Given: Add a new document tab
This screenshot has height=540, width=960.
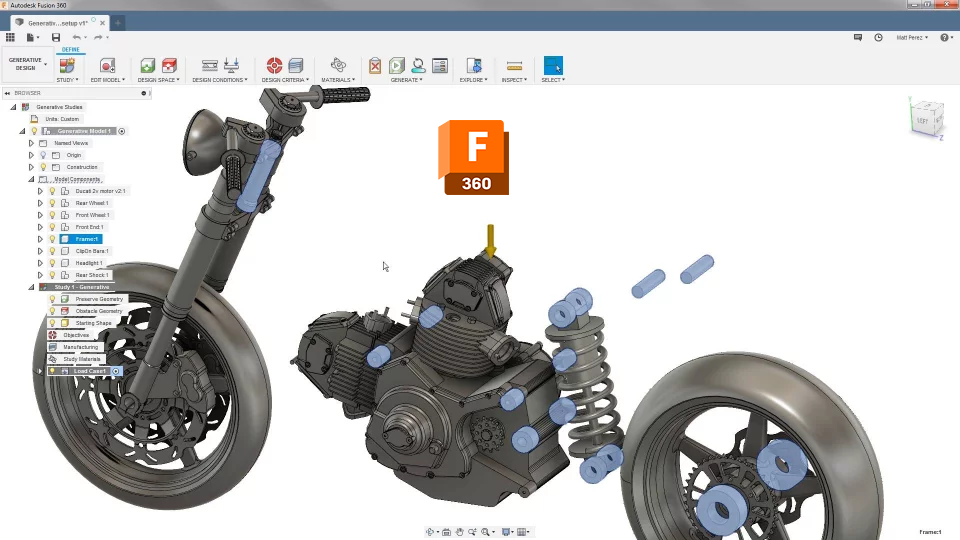Looking at the screenshot, I should [118, 23].
